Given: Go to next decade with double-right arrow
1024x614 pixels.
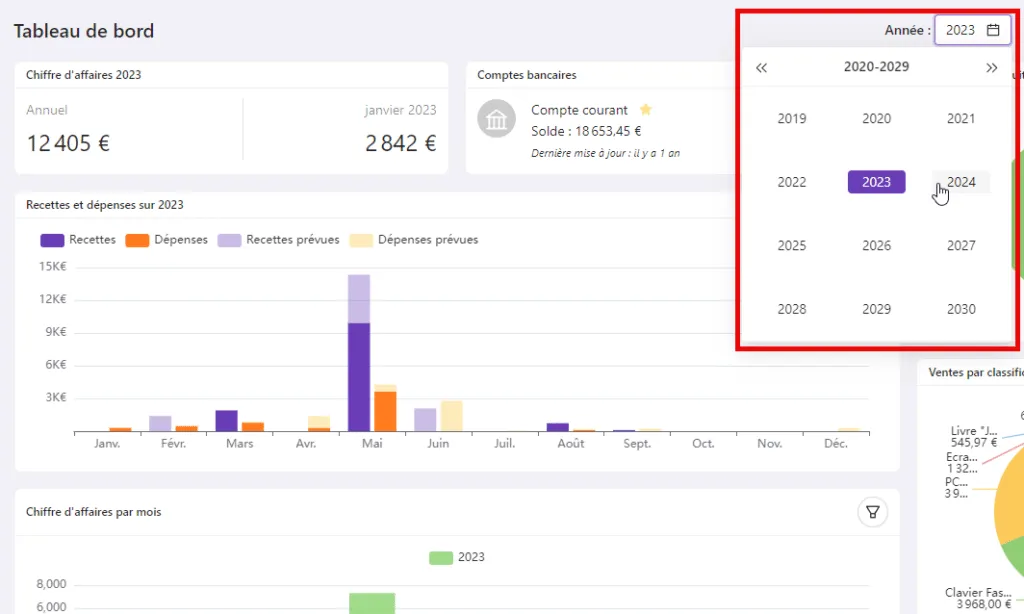Looking at the screenshot, I should (x=991, y=67).
